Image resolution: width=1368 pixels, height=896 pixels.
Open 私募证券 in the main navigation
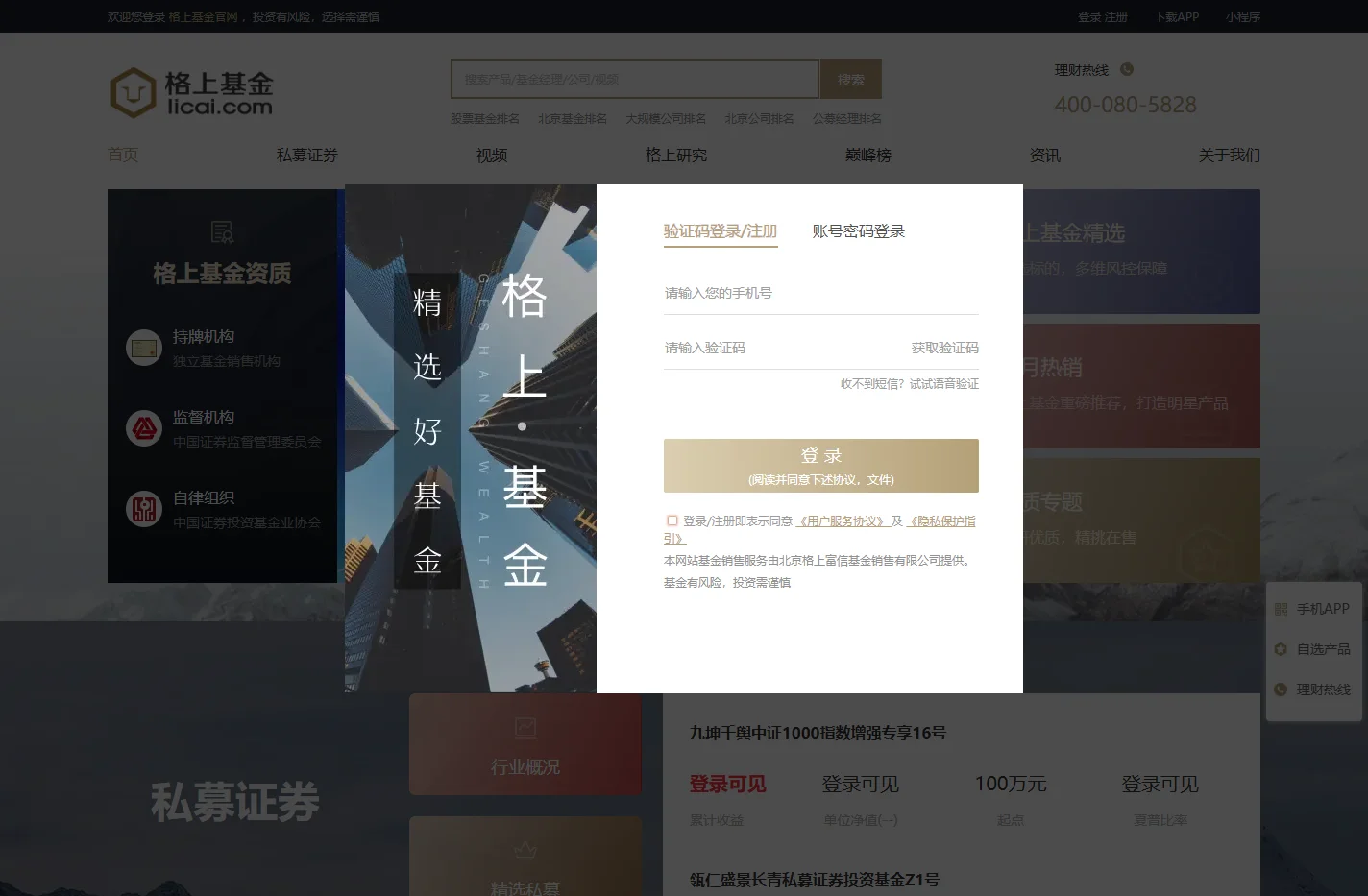click(x=307, y=156)
